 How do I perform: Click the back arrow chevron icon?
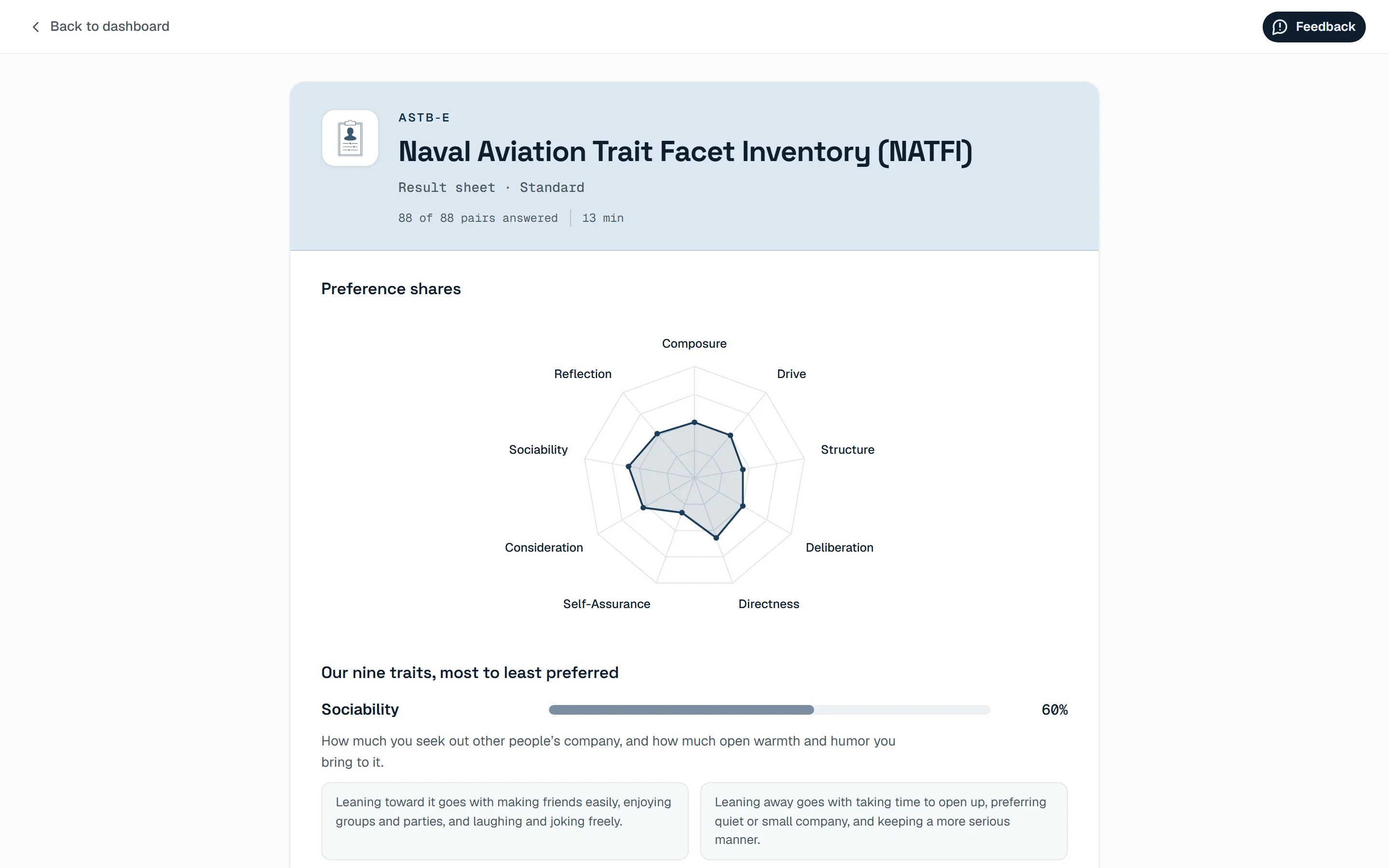[x=36, y=27]
